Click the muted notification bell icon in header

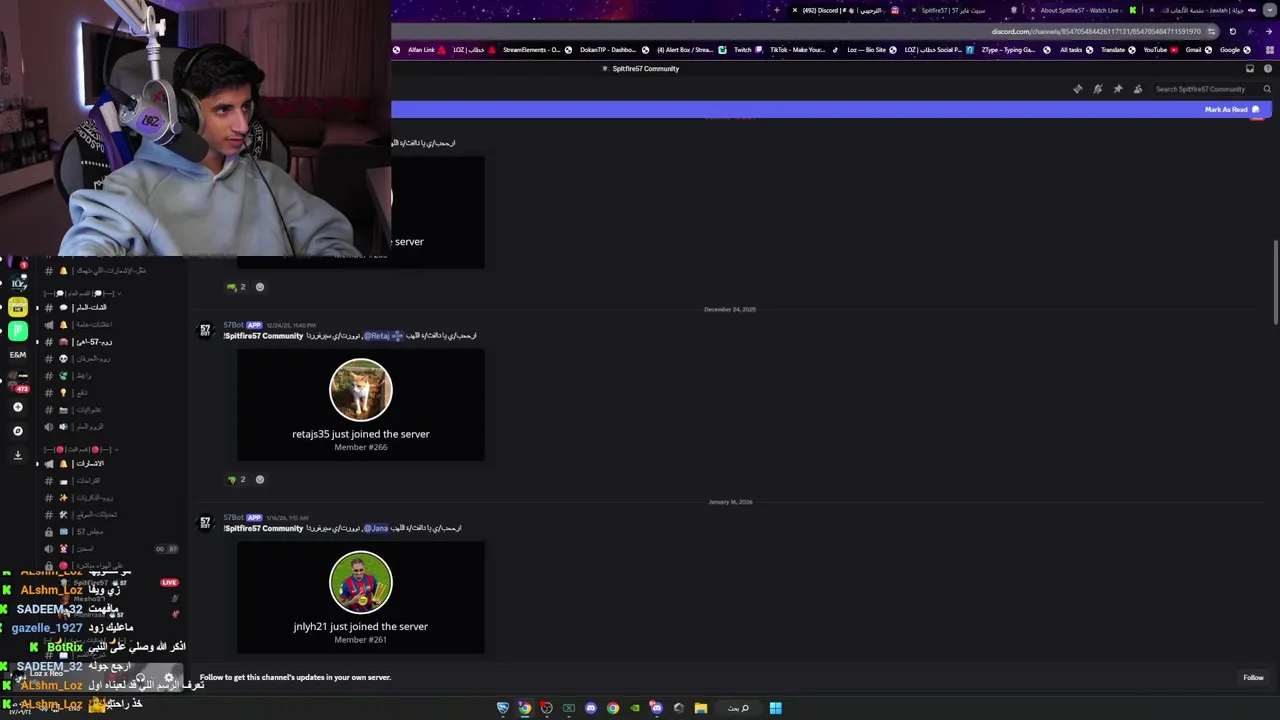pos(1097,89)
